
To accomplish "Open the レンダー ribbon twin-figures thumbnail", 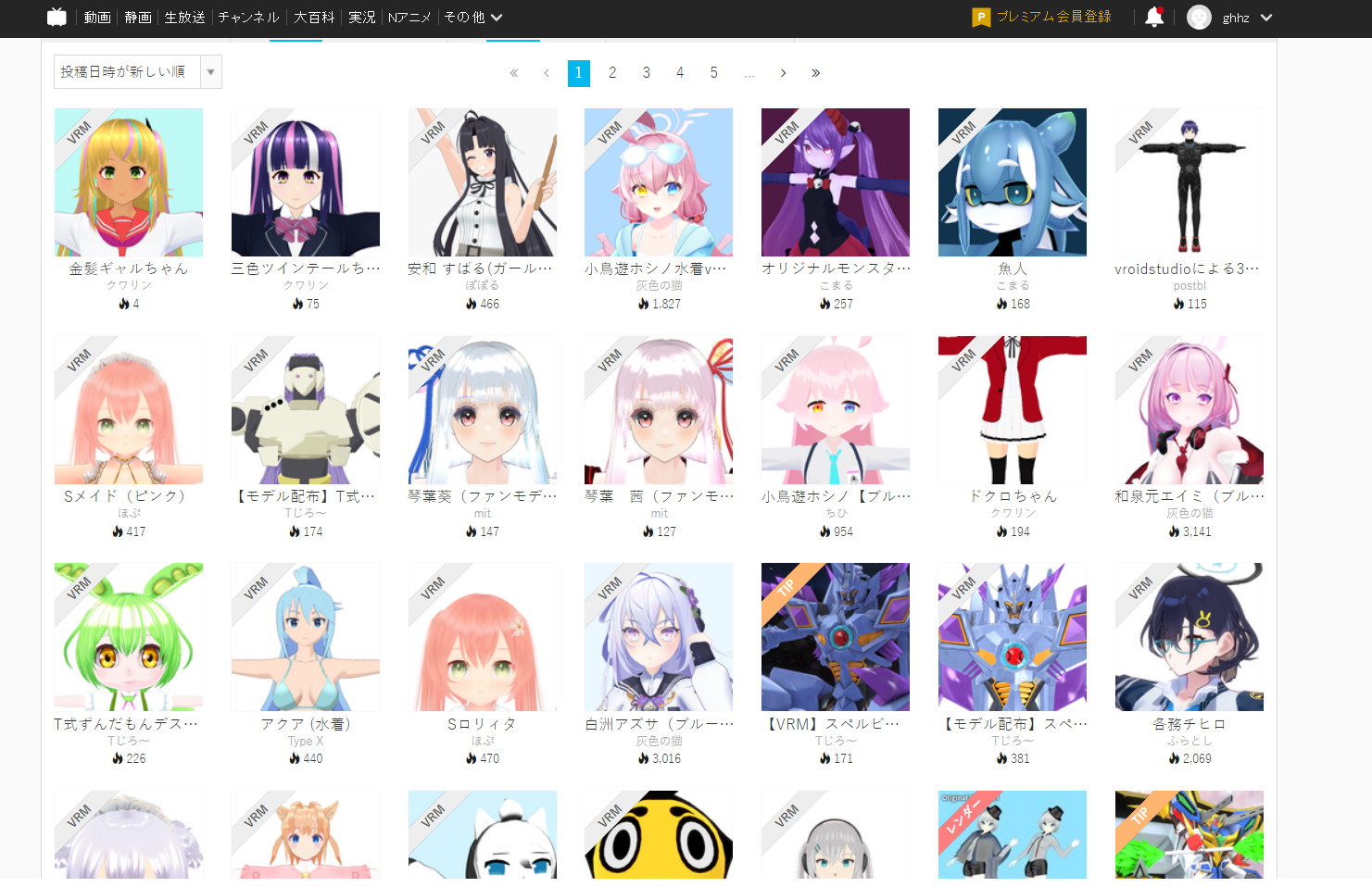I will point(1013,834).
